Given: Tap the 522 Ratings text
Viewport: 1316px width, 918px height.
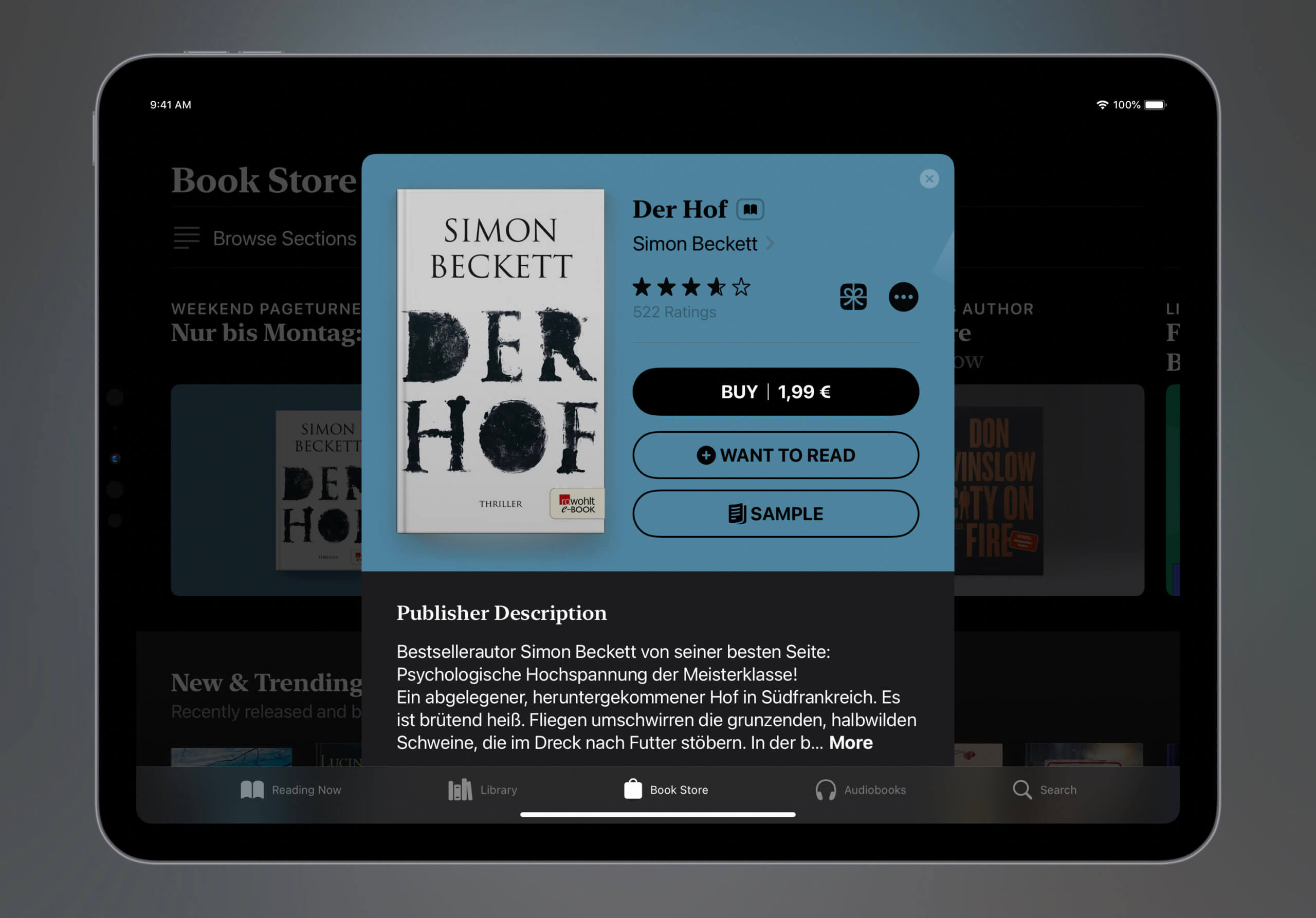Looking at the screenshot, I should point(674,313).
